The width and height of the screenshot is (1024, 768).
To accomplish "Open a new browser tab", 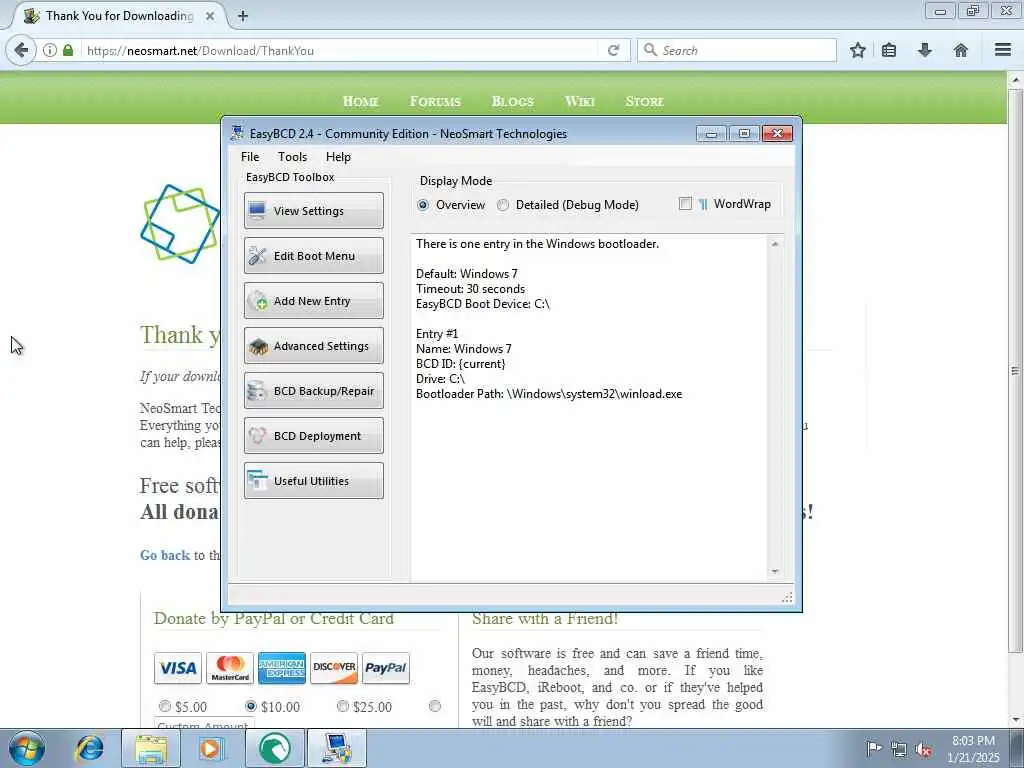I will click(x=243, y=16).
